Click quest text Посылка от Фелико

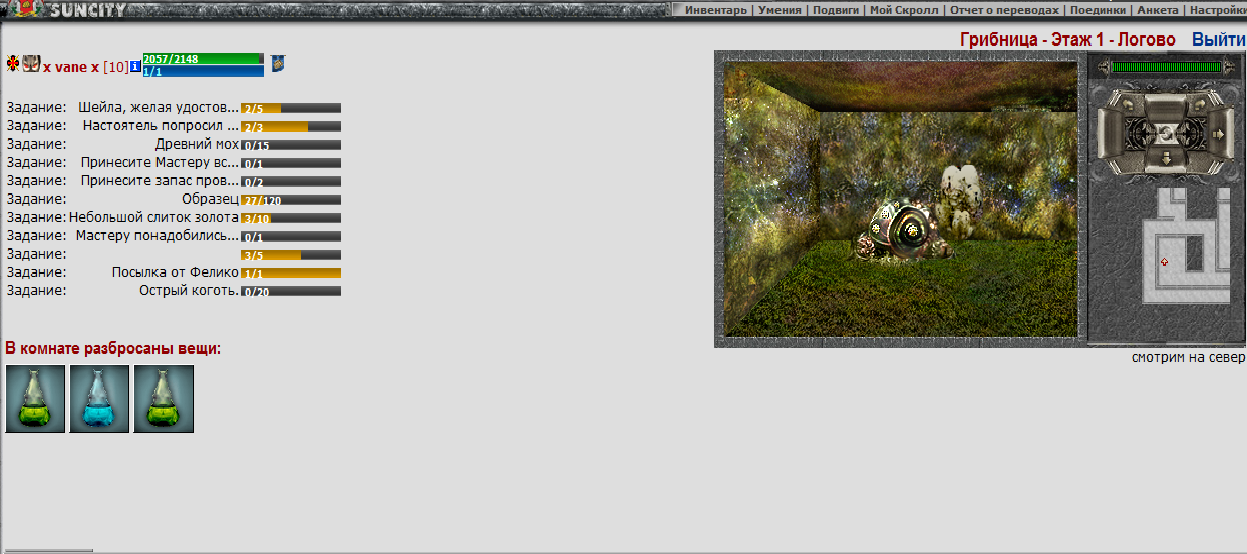point(175,272)
